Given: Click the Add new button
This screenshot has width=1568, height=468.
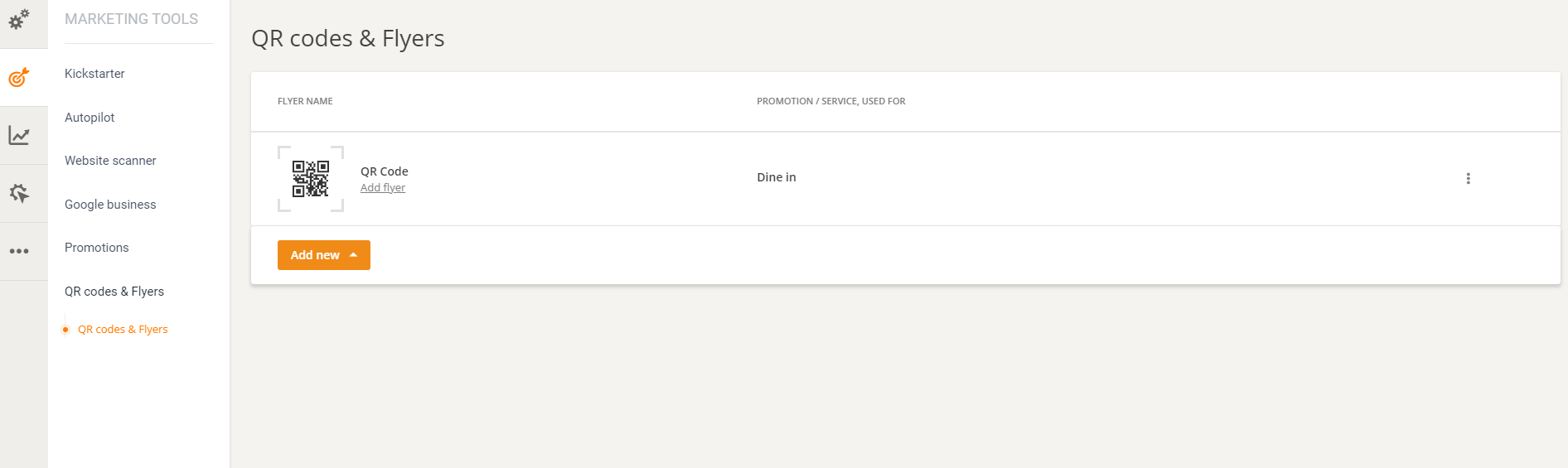Looking at the screenshot, I should pos(315,255).
